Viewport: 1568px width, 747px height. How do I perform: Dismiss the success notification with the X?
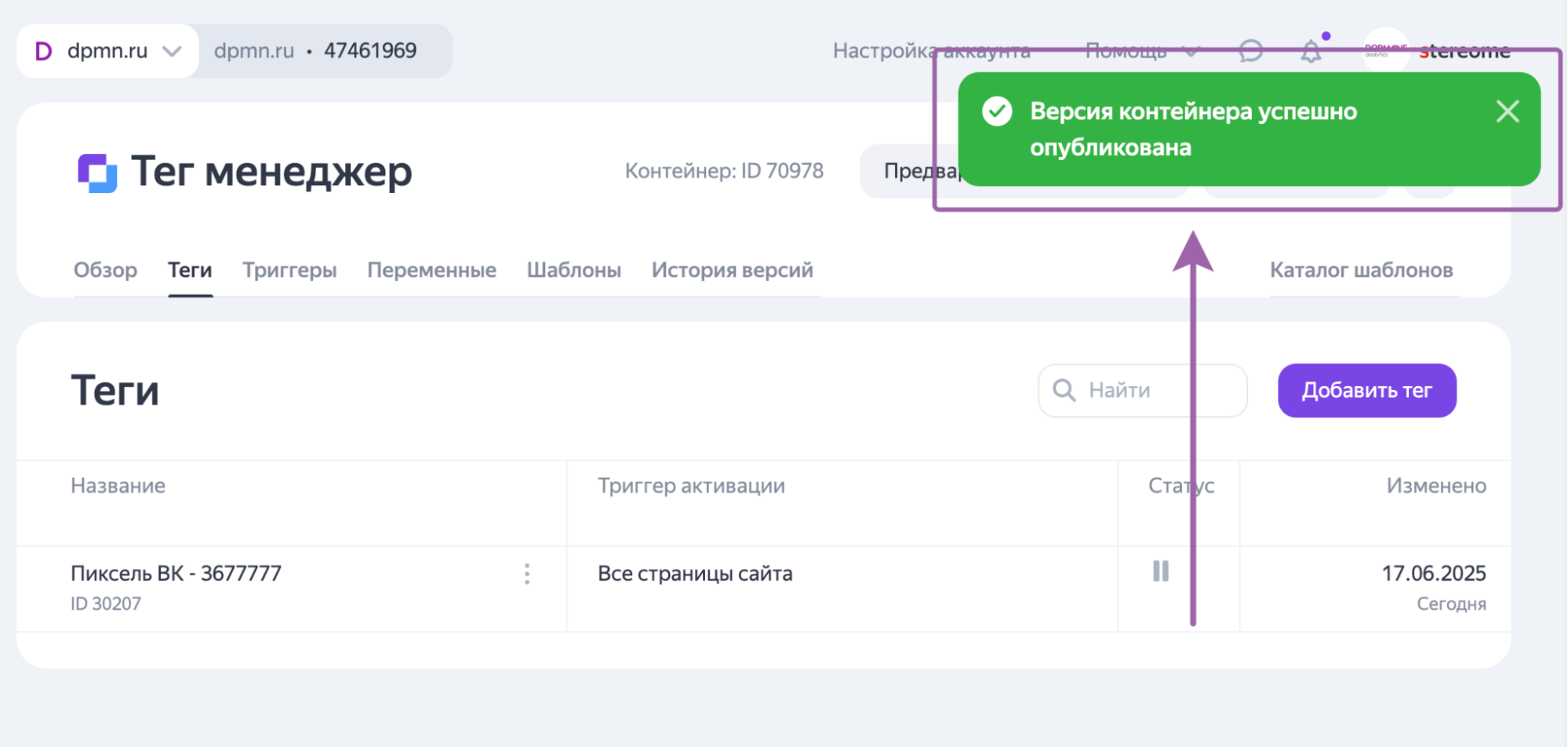1507,111
